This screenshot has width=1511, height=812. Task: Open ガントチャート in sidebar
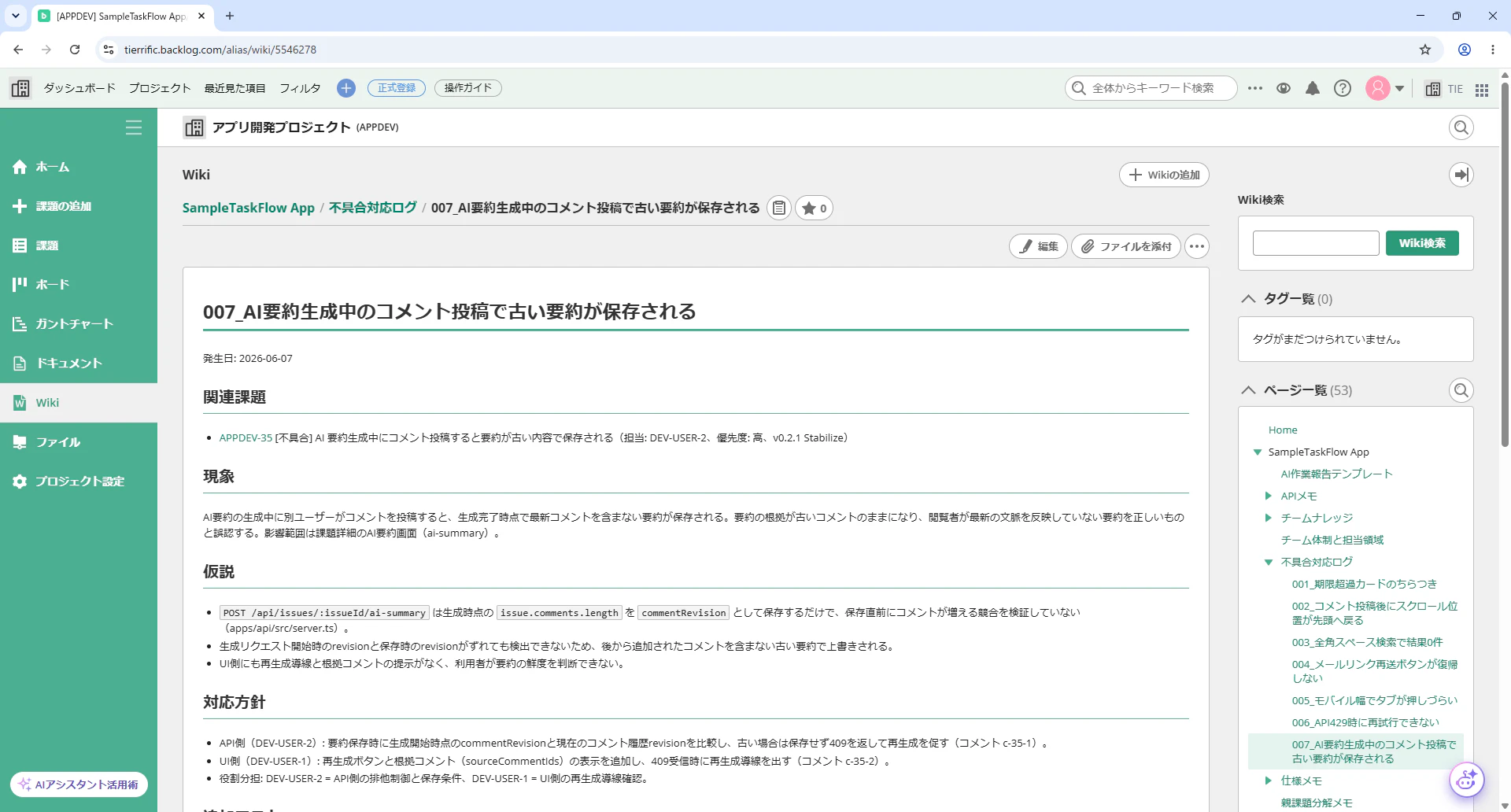(79, 324)
